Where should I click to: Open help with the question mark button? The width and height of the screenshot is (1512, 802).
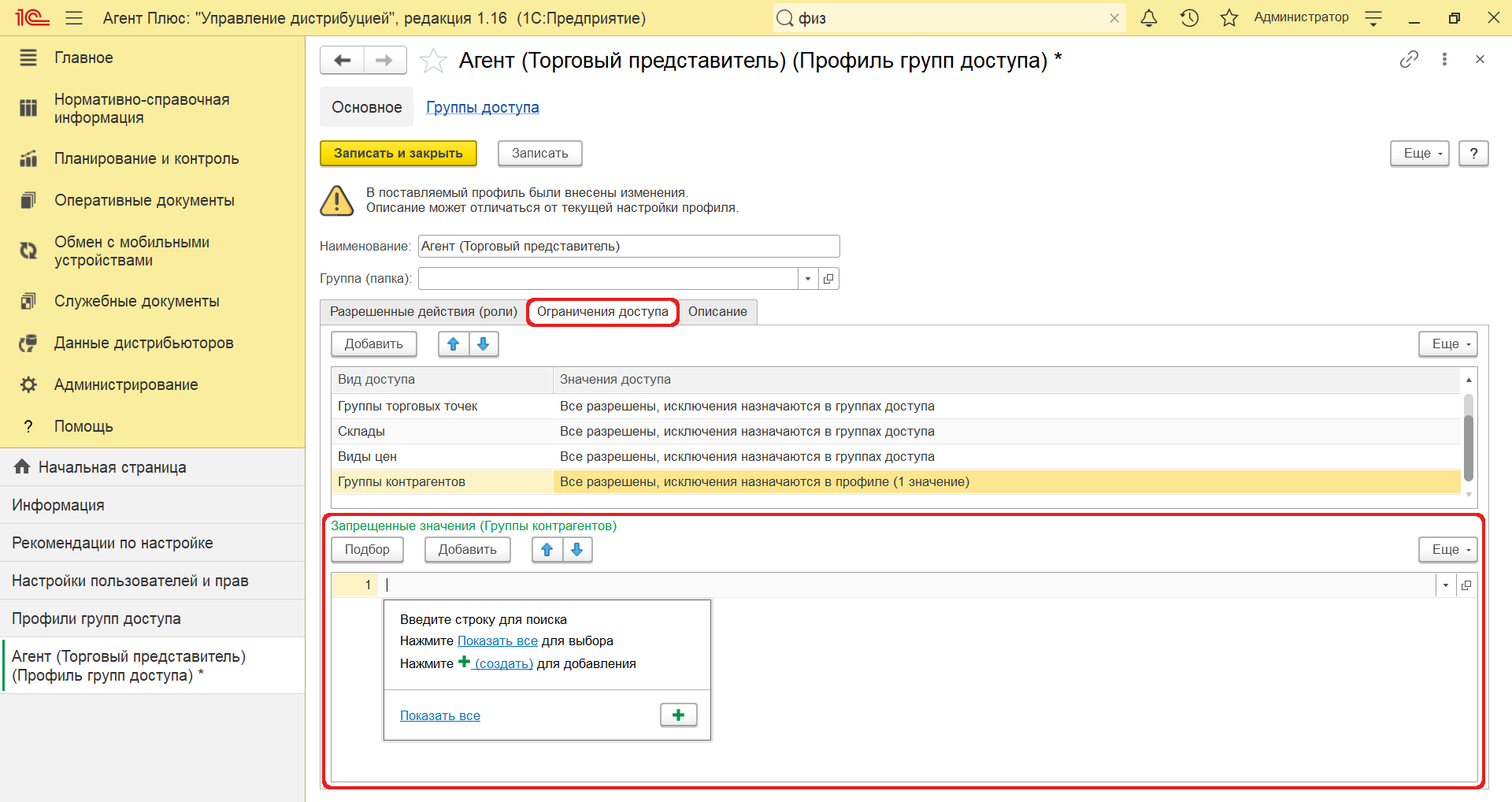point(1473,153)
